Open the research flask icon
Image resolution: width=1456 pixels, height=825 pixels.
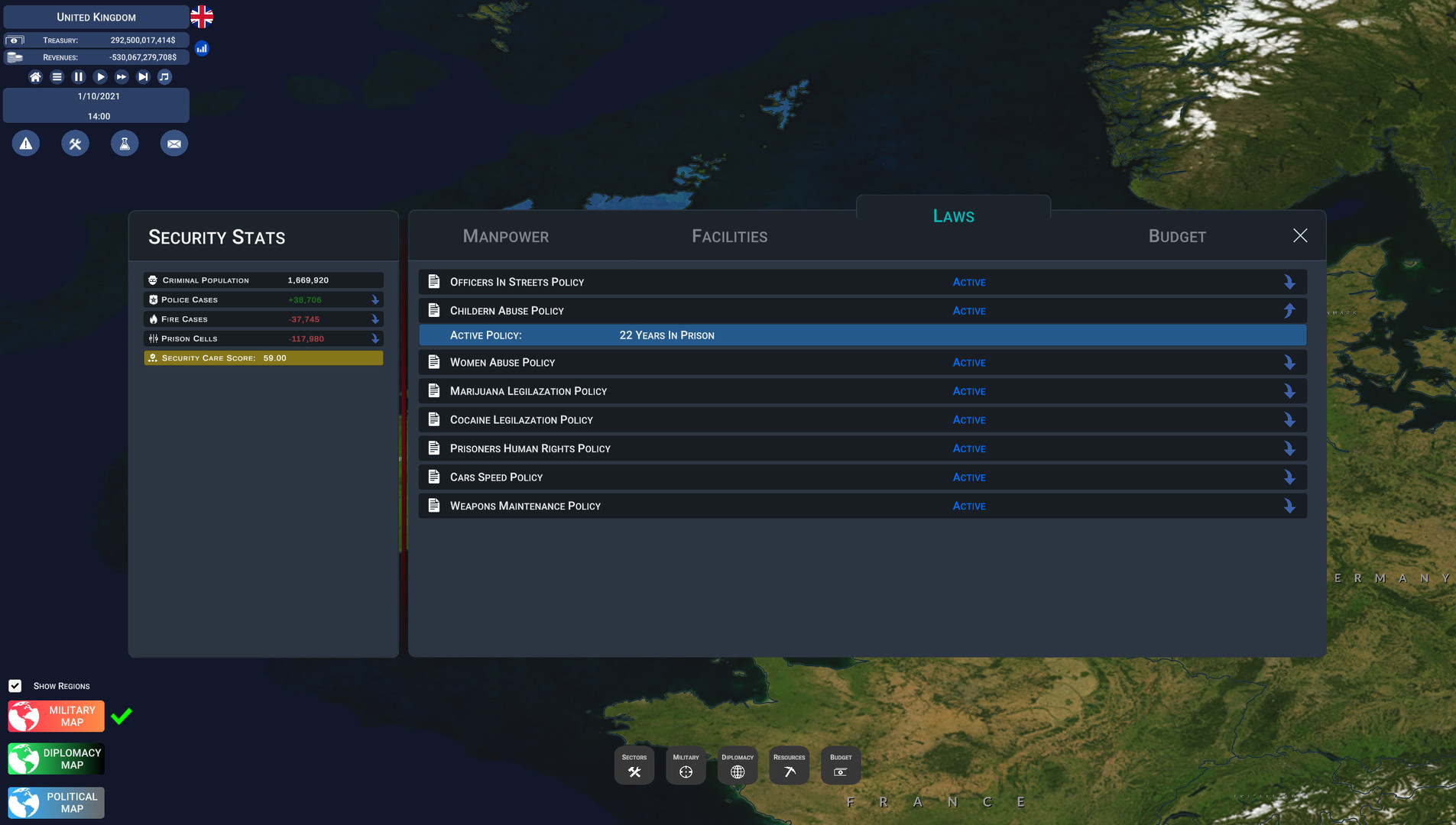(125, 144)
